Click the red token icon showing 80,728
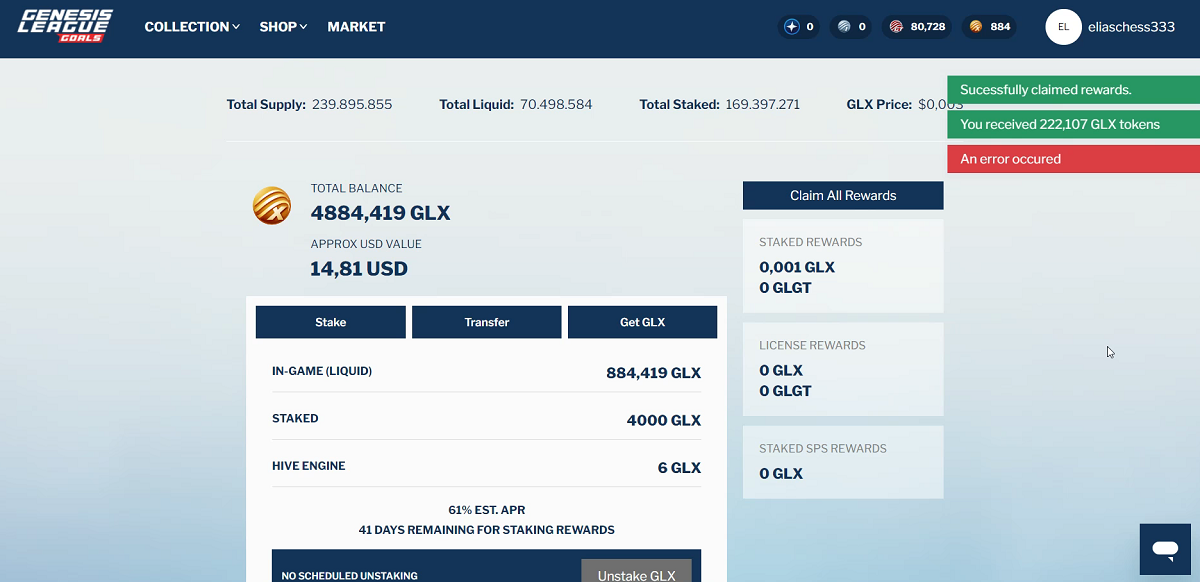The width and height of the screenshot is (1200, 582). pyautogui.click(x=896, y=27)
